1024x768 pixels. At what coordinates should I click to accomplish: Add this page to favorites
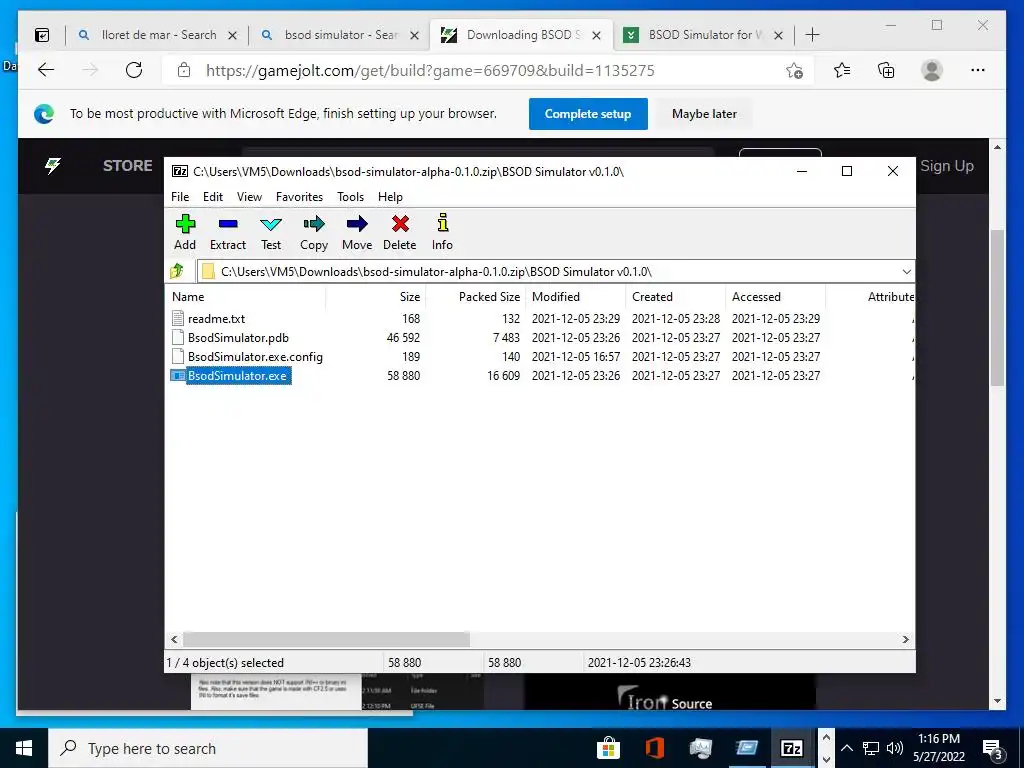[794, 71]
